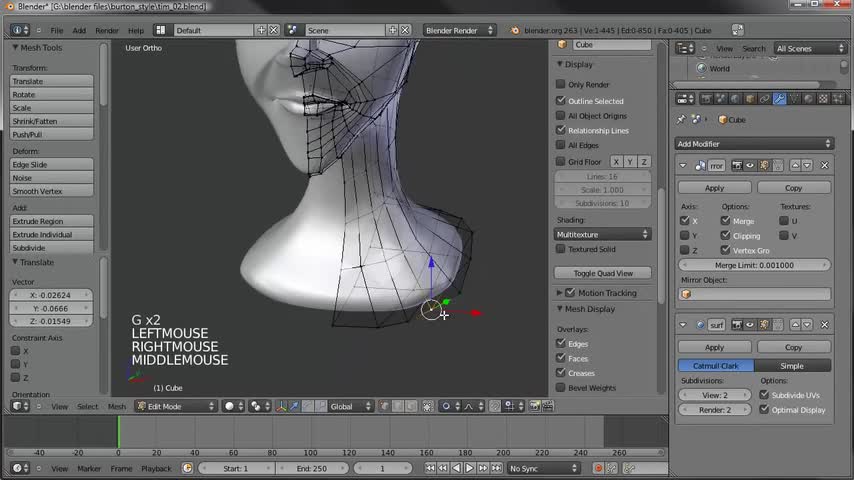Expand the Motion Tracking panel
The height and width of the screenshot is (480, 854).
[559, 293]
